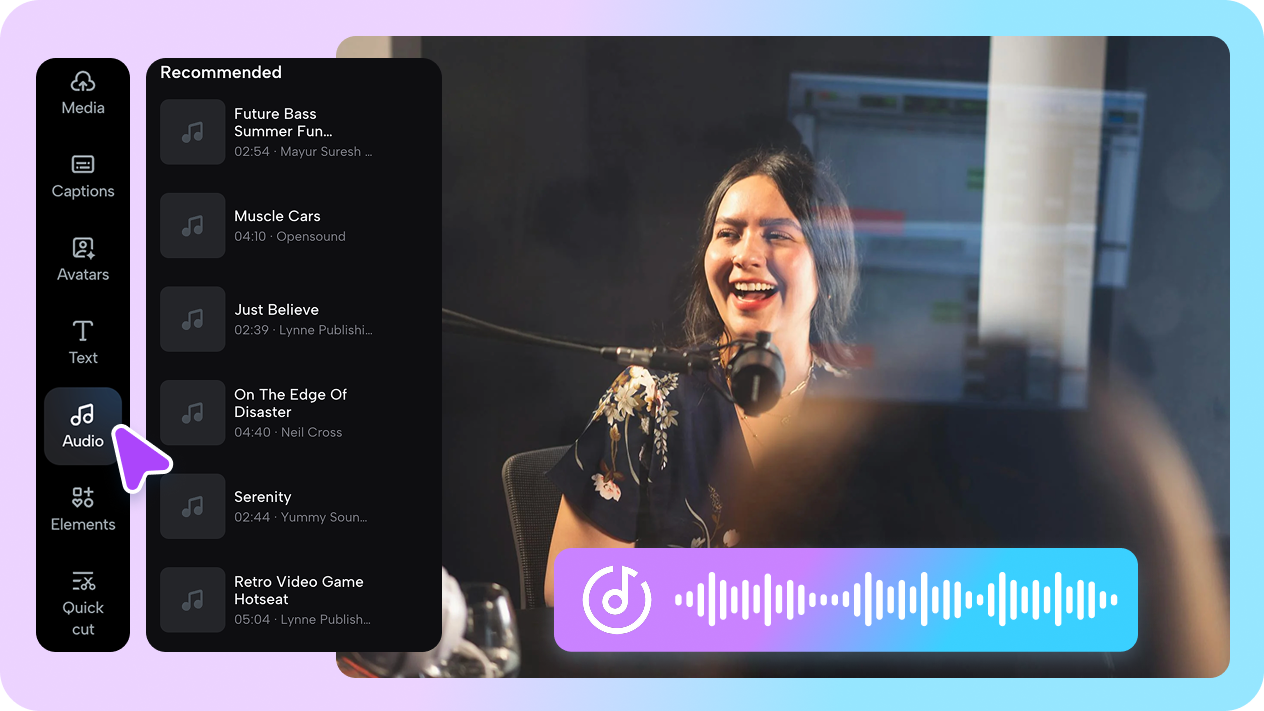Switch to the Avatars tab label
The width and height of the screenshot is (1264, 711).
[83, 274]
